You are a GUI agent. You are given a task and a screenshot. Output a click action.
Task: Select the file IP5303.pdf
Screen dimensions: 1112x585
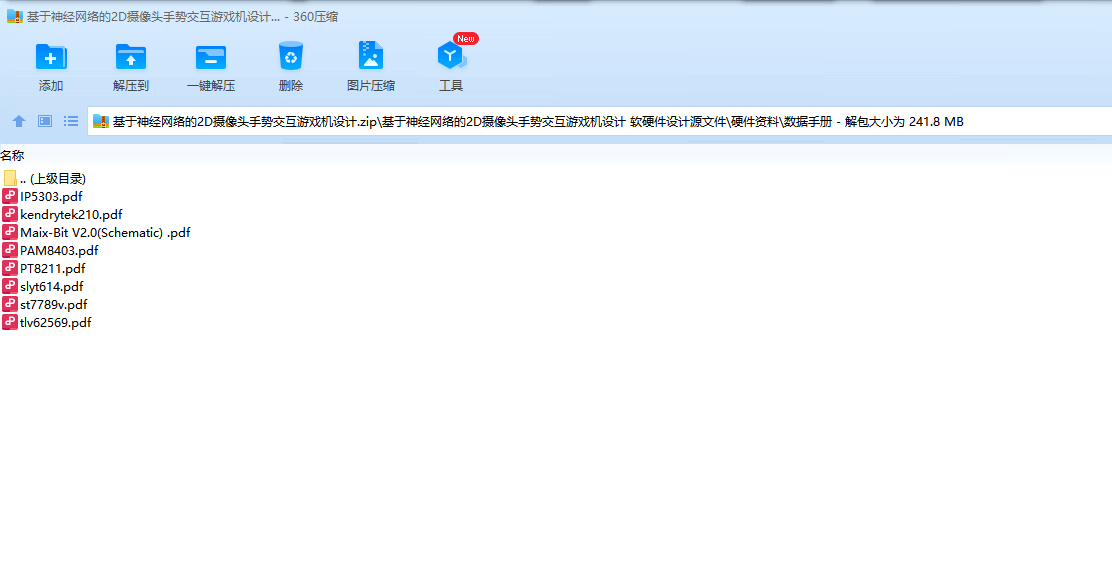pyautogui.click(x=51, y=196)
